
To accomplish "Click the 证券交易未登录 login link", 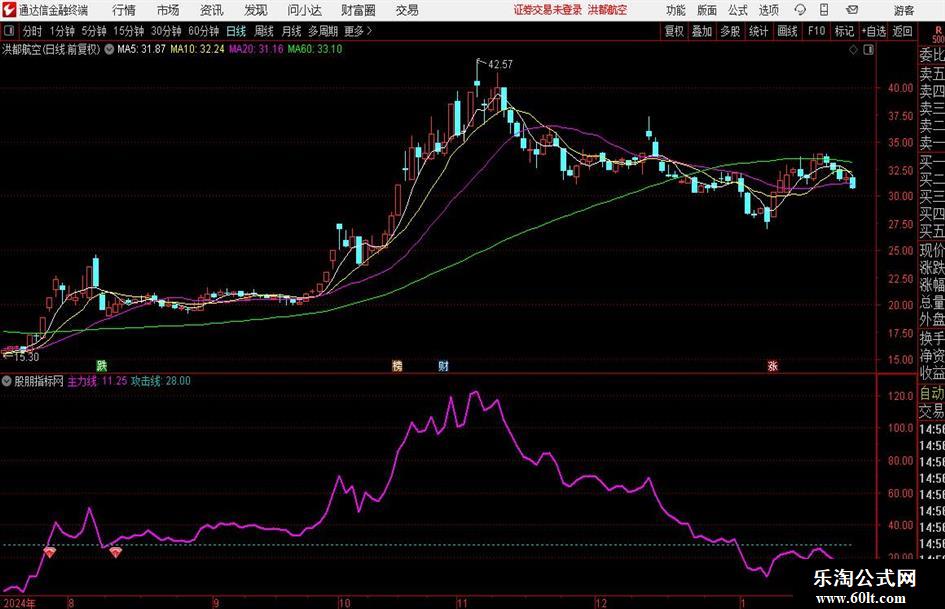I will pyautogui.click(x=548, y=10).
